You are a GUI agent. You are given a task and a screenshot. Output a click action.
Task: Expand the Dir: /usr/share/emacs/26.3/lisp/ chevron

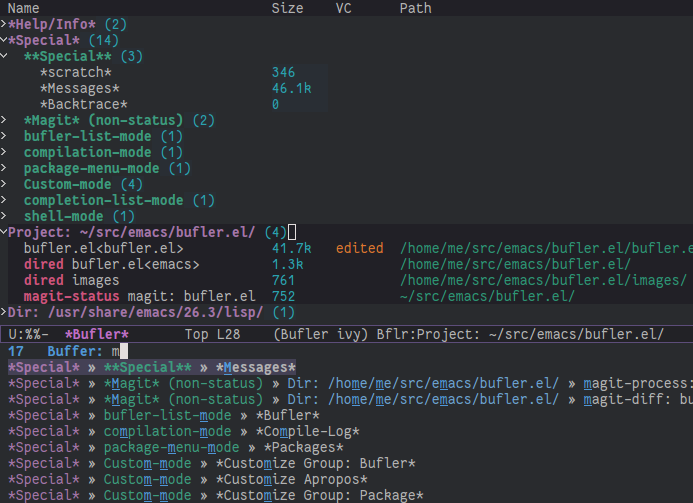[4, 312]
